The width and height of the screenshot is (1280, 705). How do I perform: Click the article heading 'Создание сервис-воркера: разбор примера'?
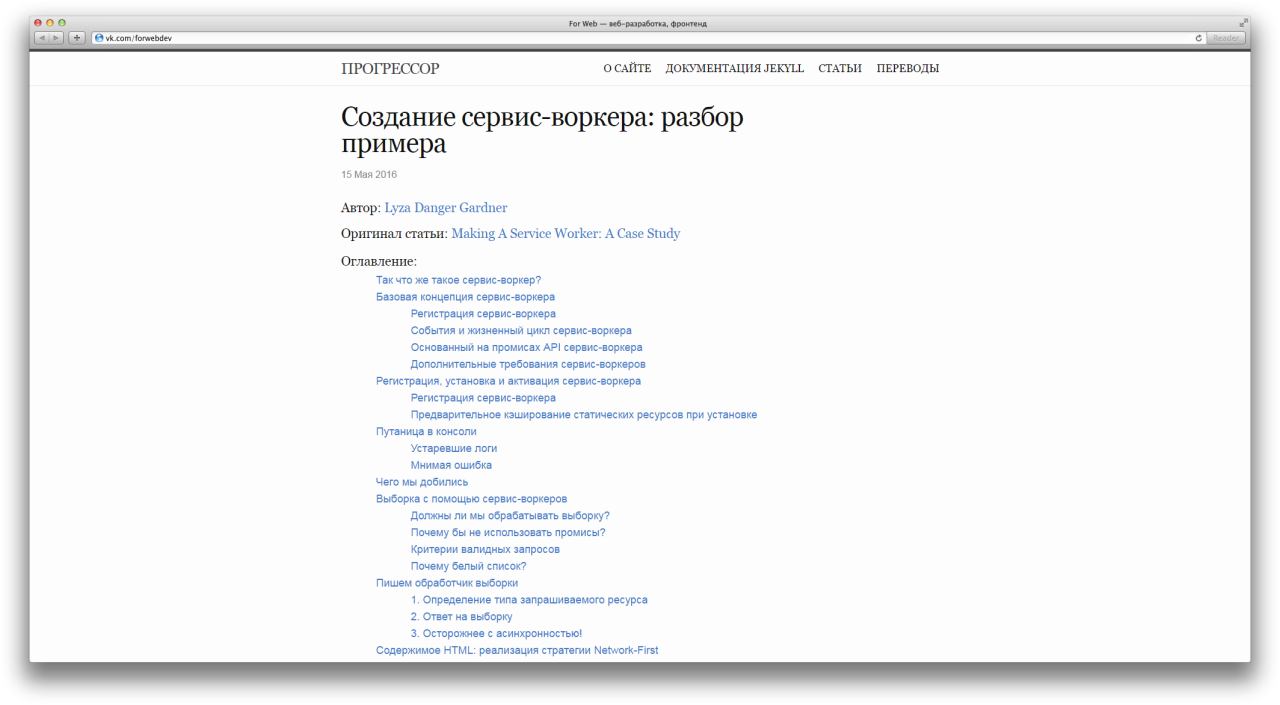click(x=542, y=131)
